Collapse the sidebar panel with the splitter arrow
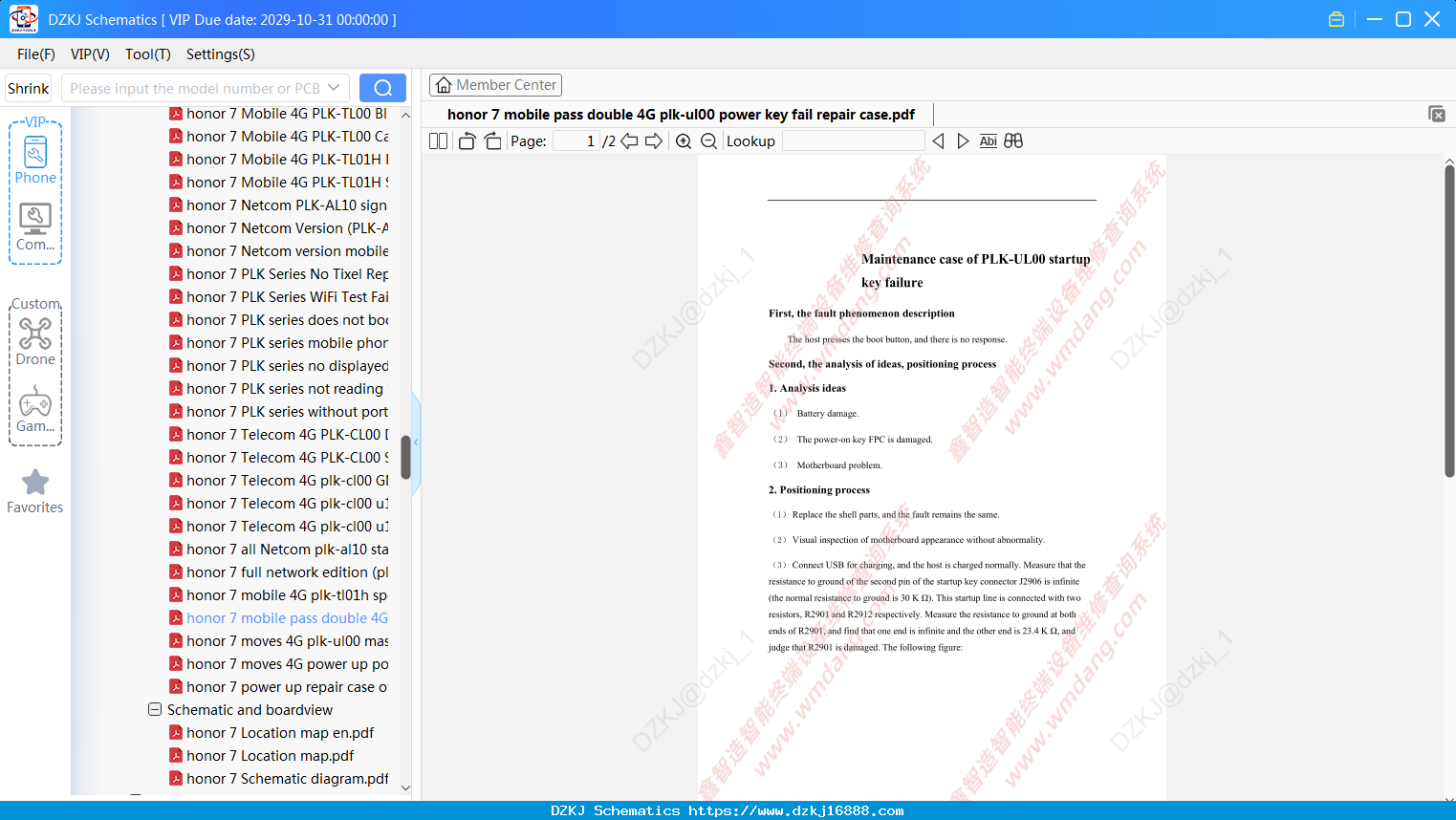Viewport: 1456px width, 820px height. tap(416, 442)
